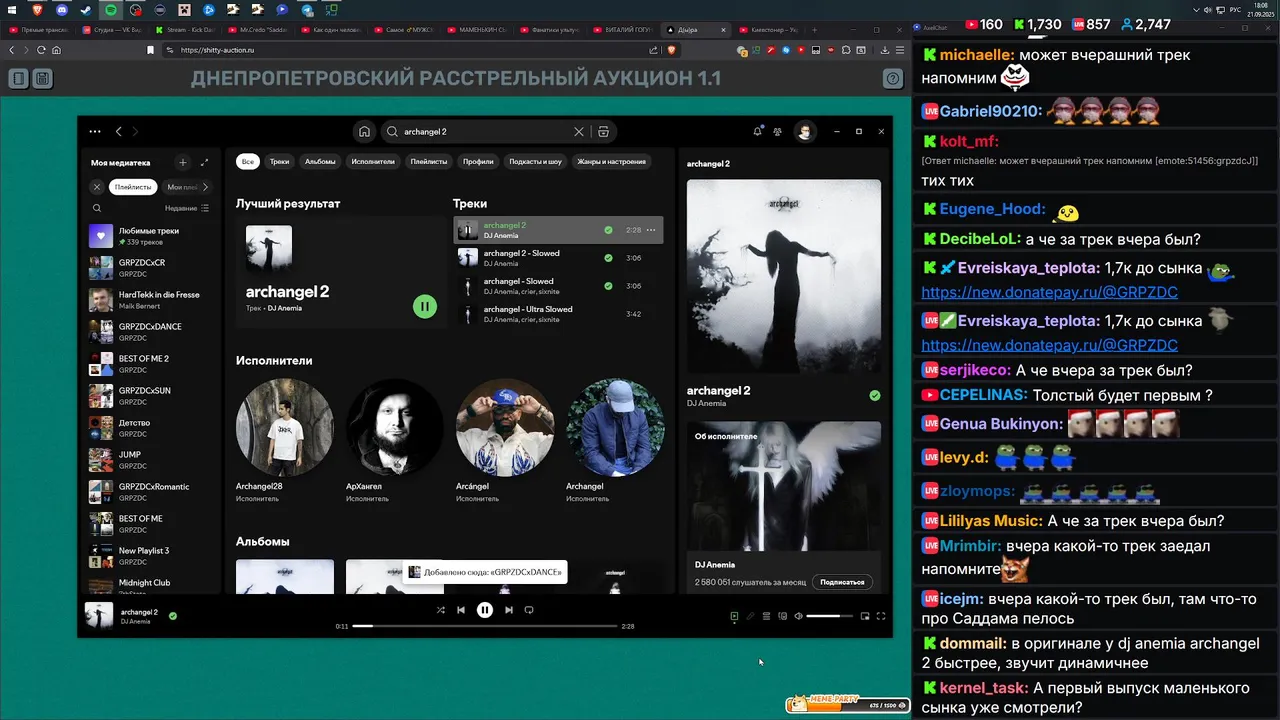1280x720 pixels.
Task: Remove the Playlists filter with X
Action: [x=97, y=187]
